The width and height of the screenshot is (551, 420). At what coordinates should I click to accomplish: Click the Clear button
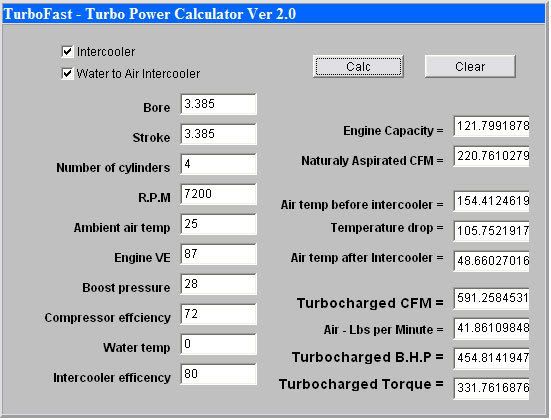pos(470,66)
